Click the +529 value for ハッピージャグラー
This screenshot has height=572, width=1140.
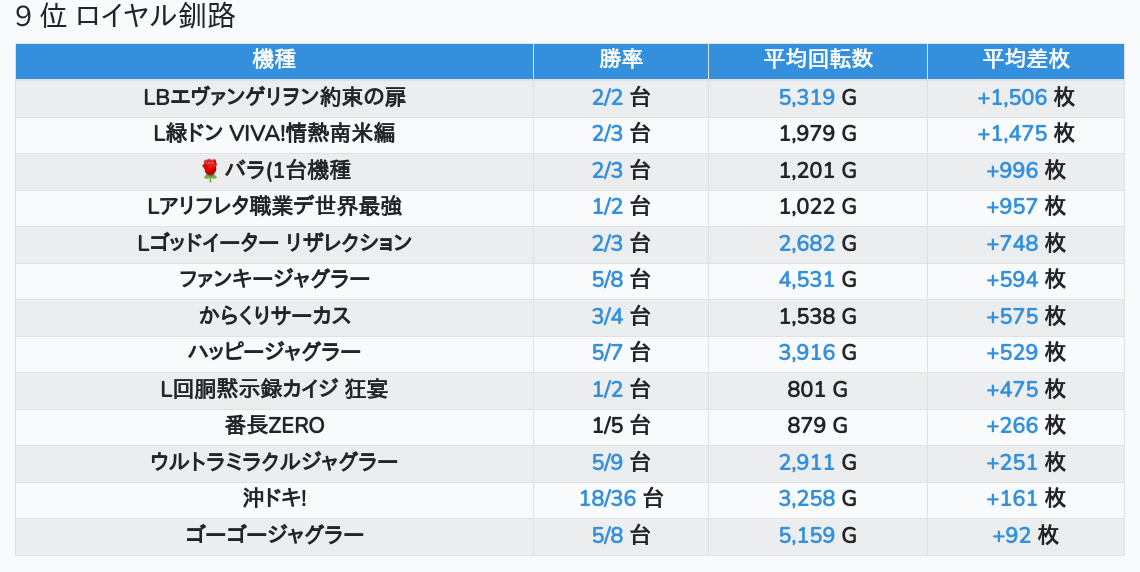[1012, 352]
